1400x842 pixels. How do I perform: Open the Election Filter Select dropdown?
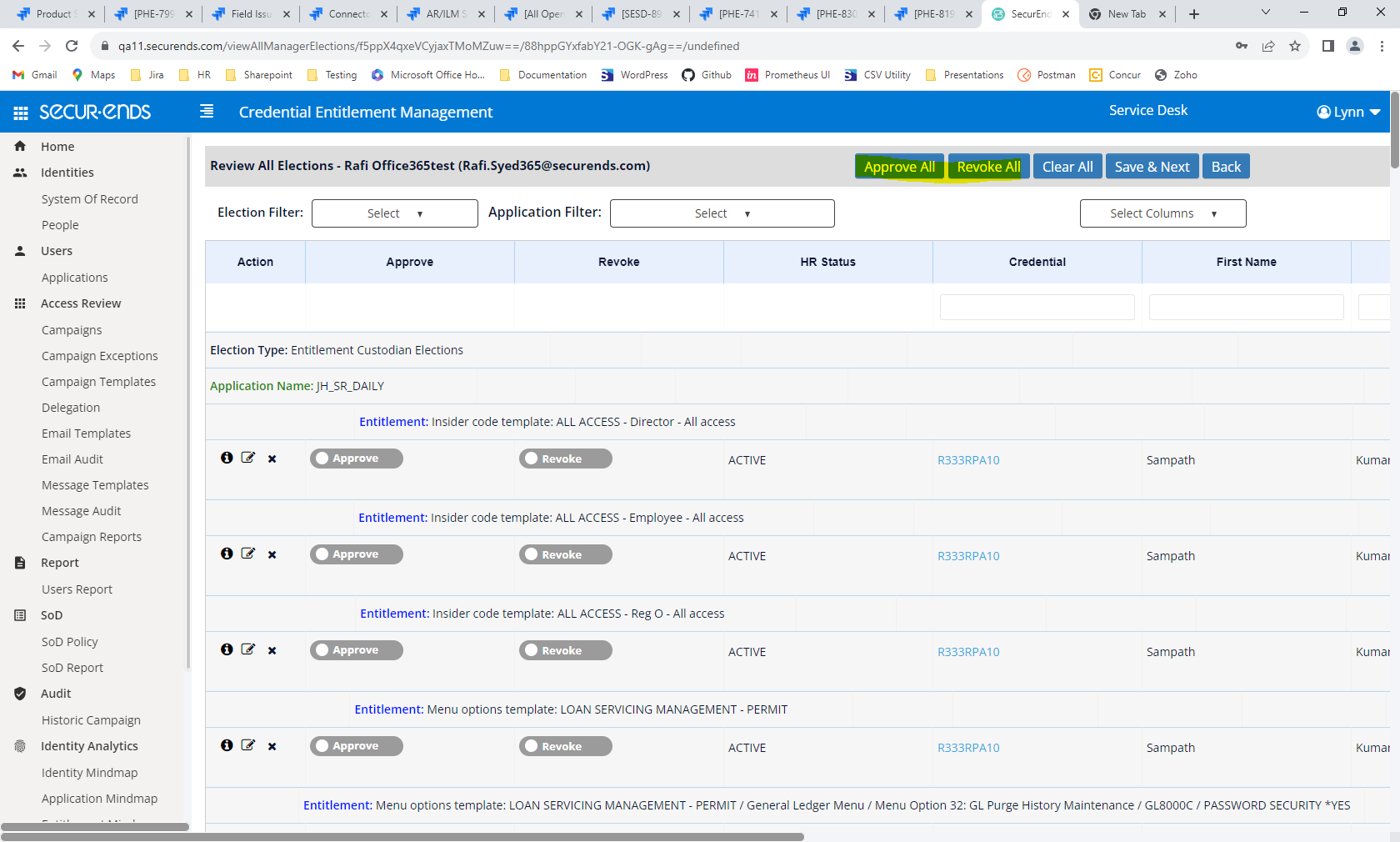[394, 213]
